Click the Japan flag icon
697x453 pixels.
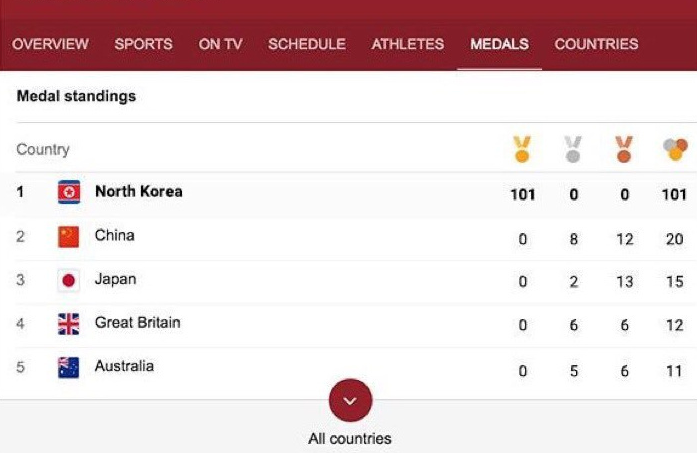point(68,280)
